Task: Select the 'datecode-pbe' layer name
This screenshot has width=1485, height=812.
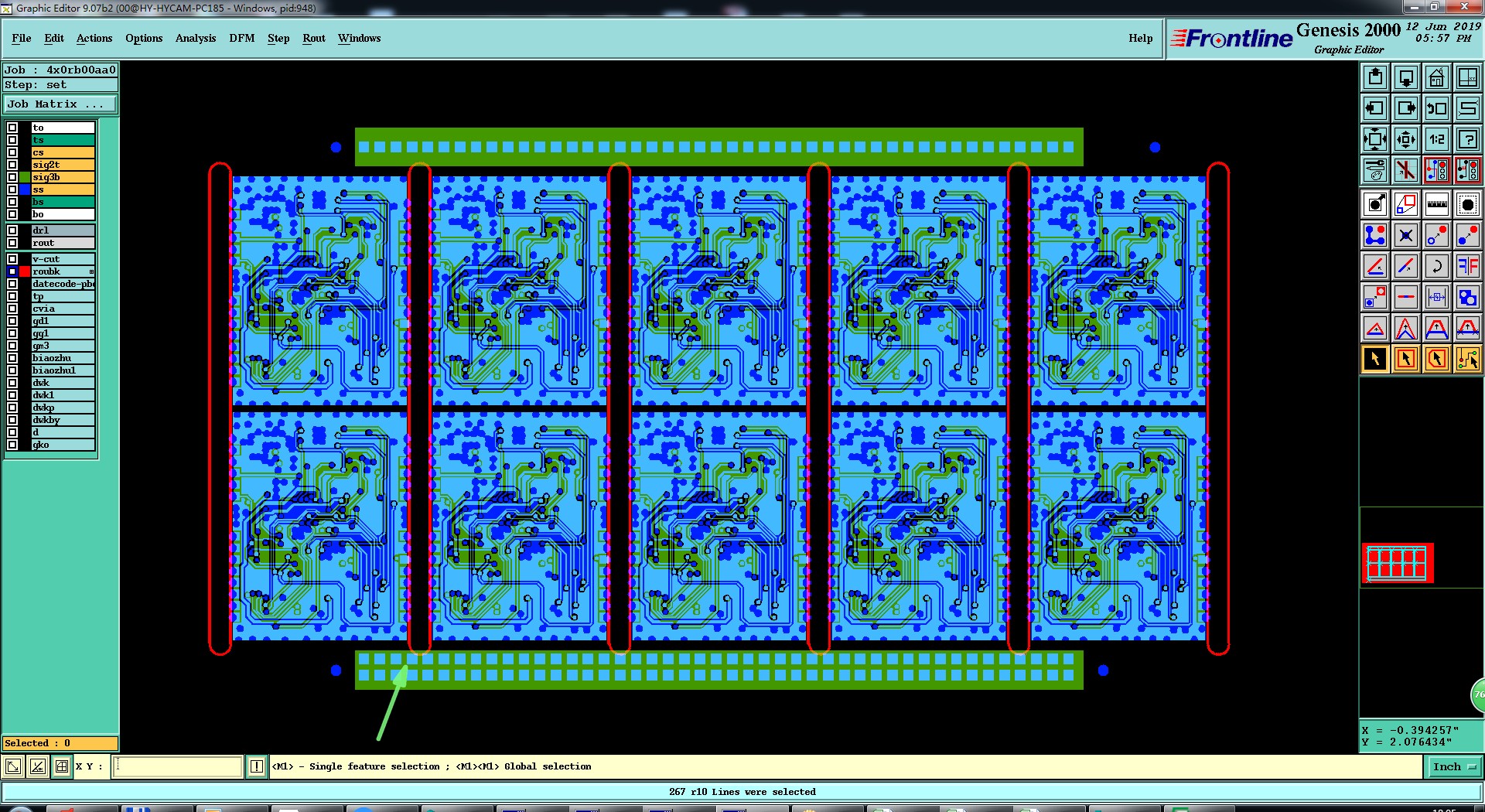Action: pyautogui.click(x=63, y=284)
